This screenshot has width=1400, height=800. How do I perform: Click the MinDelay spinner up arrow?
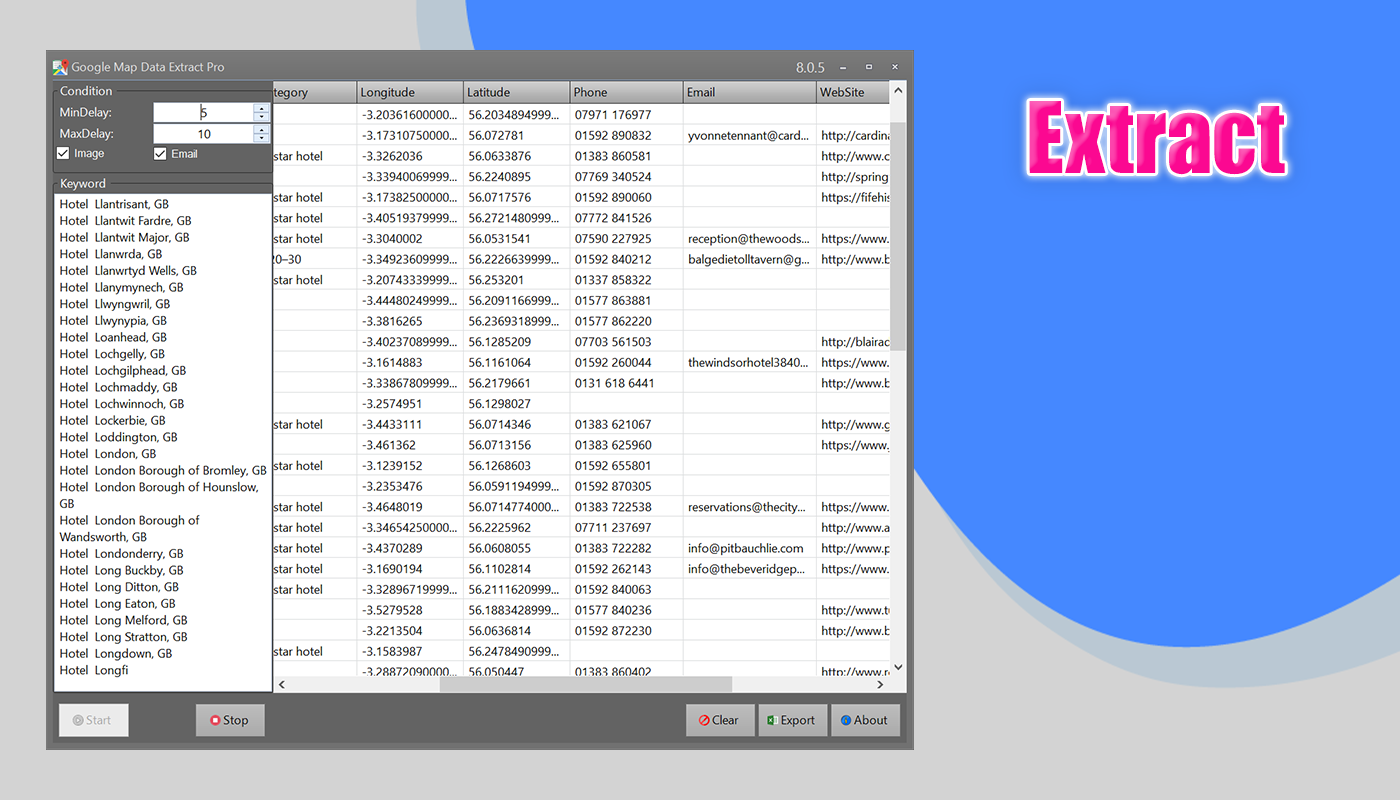pyautogui.click(x=261, y=107)
